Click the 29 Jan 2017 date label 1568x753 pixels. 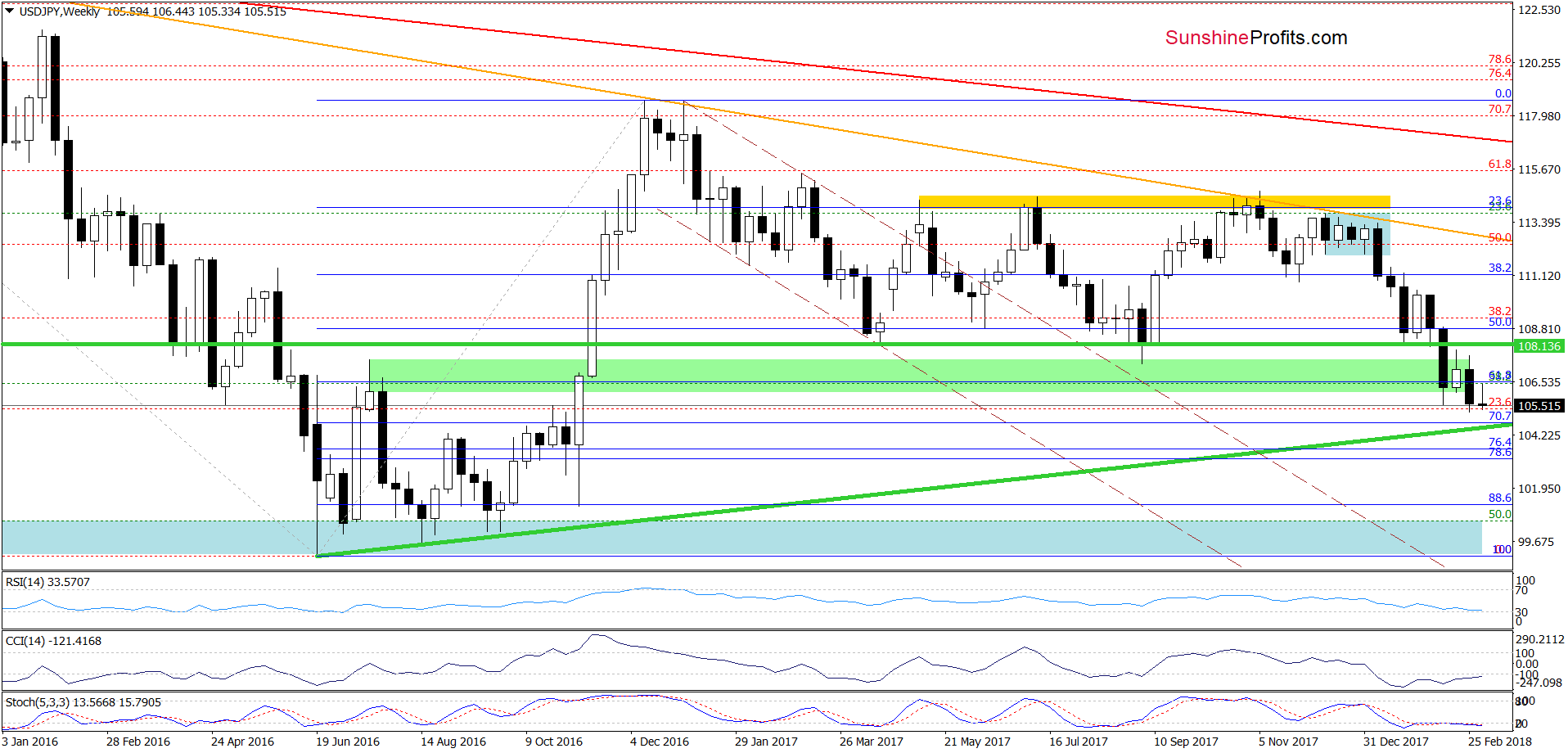(x=766, y=742)
